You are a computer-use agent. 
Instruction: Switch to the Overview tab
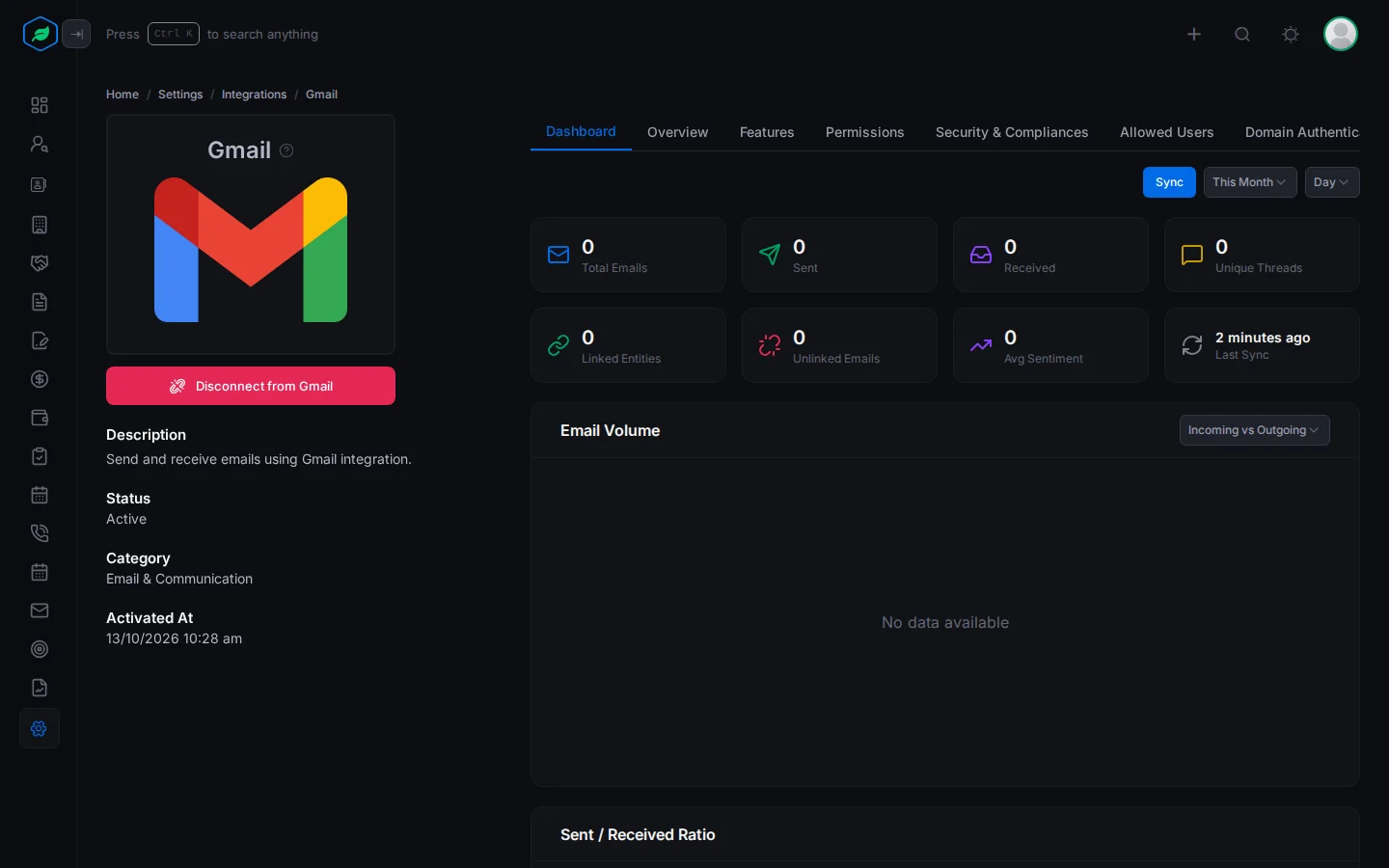click(678, 132)
